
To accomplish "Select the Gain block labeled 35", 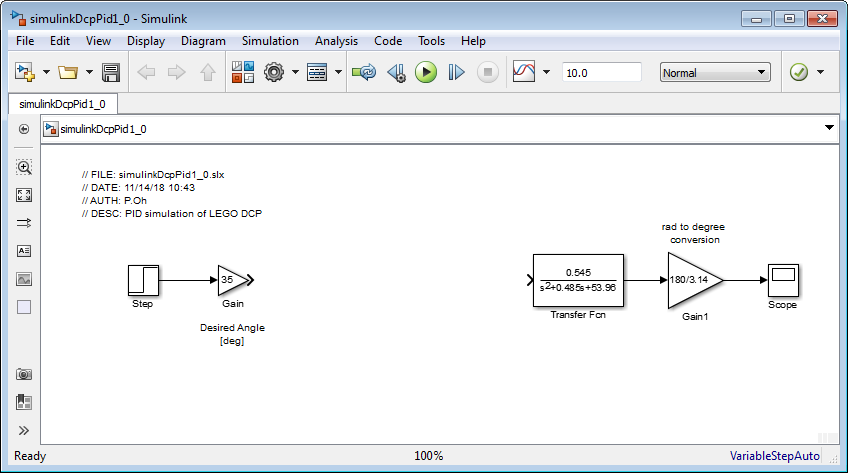I will [x=233, y=280].
